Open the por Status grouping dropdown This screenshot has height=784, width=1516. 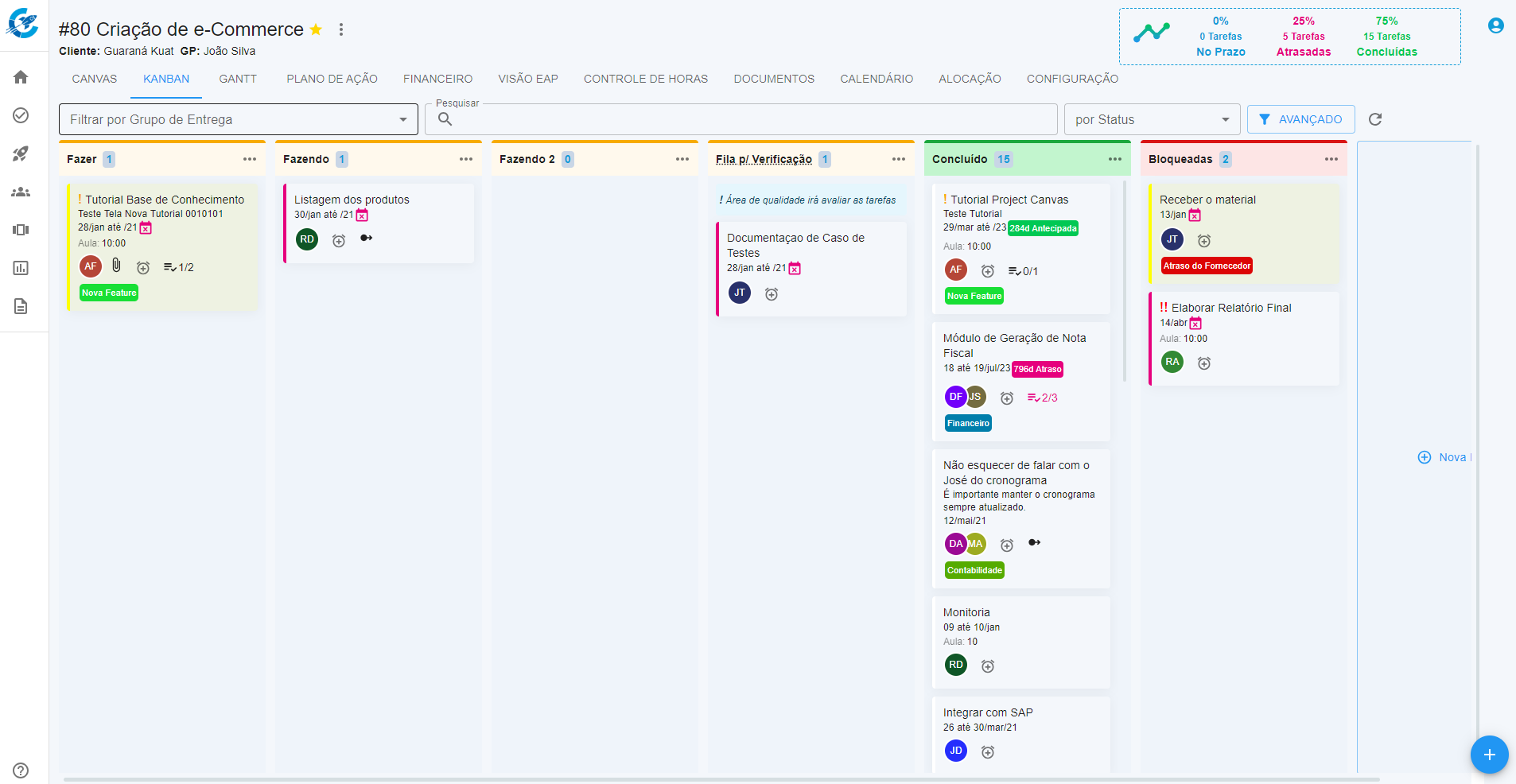pyautogui.click(x=1152, y=119)
